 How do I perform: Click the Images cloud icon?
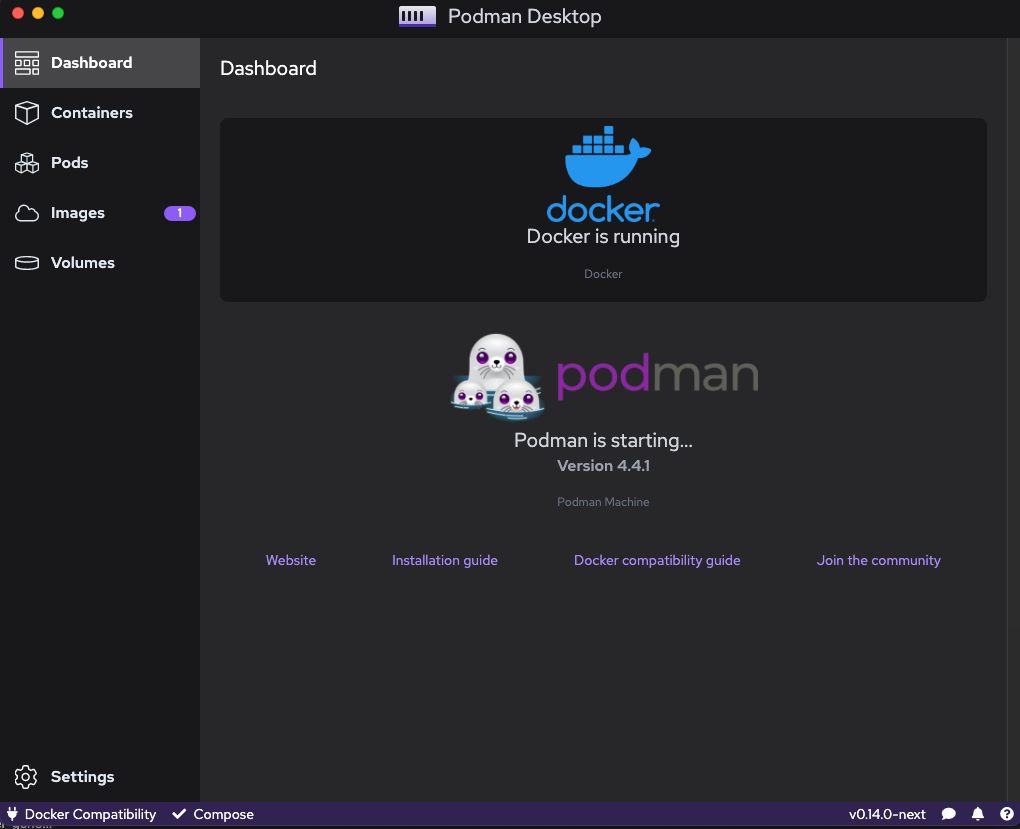(25, 212)
